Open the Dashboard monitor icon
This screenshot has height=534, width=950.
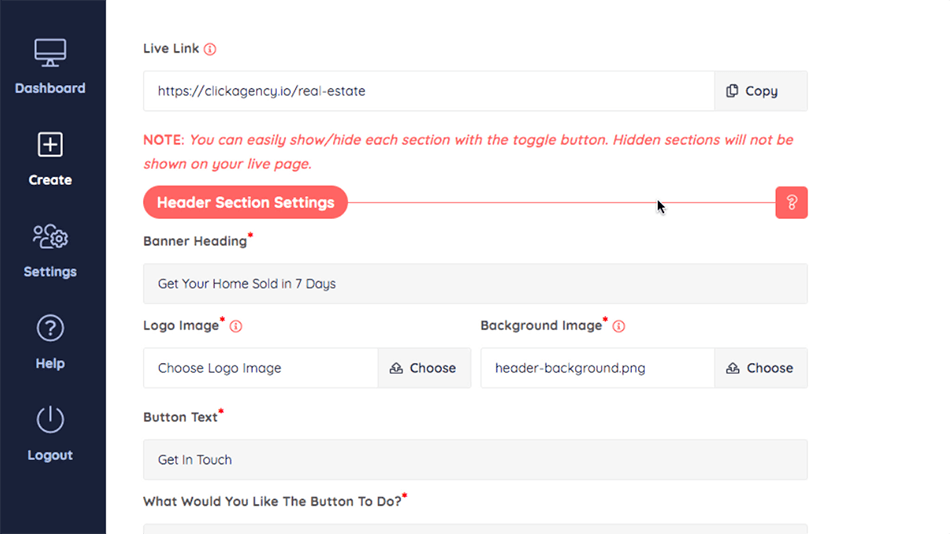coord(50,53)
